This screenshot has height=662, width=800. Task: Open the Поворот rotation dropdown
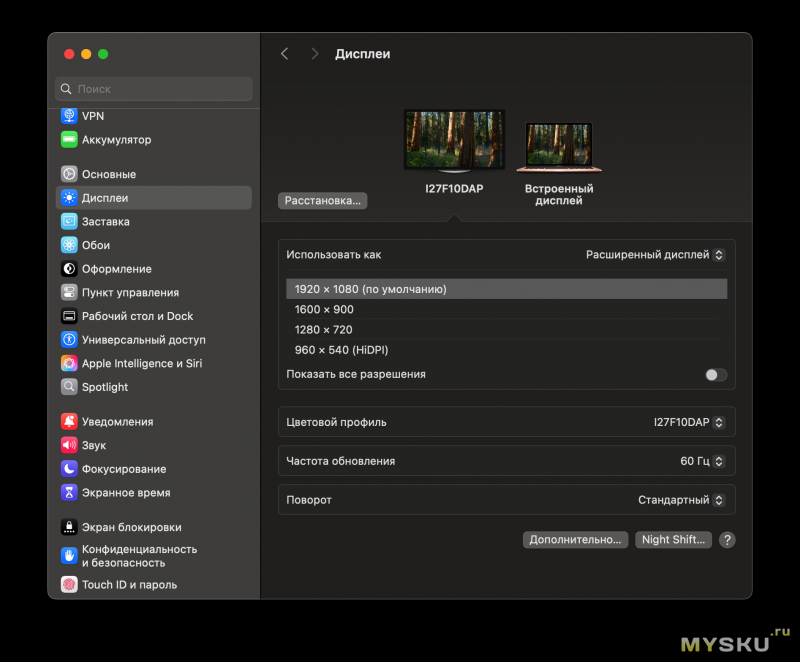681,500
